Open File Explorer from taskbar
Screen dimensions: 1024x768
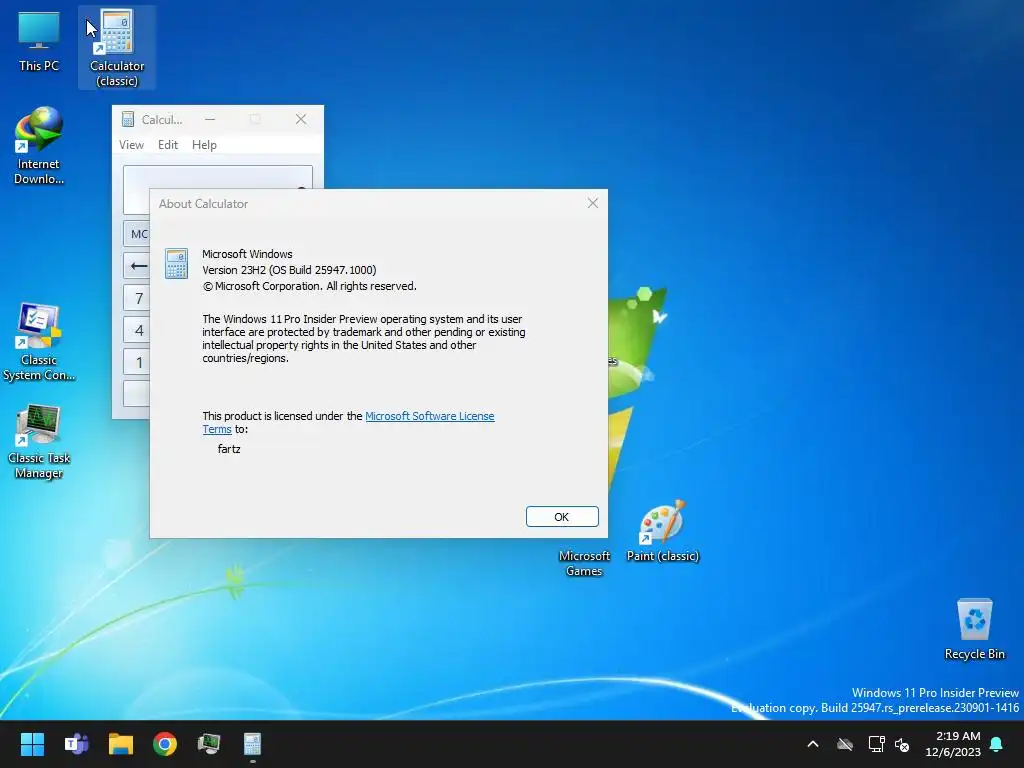coord(121,744)
